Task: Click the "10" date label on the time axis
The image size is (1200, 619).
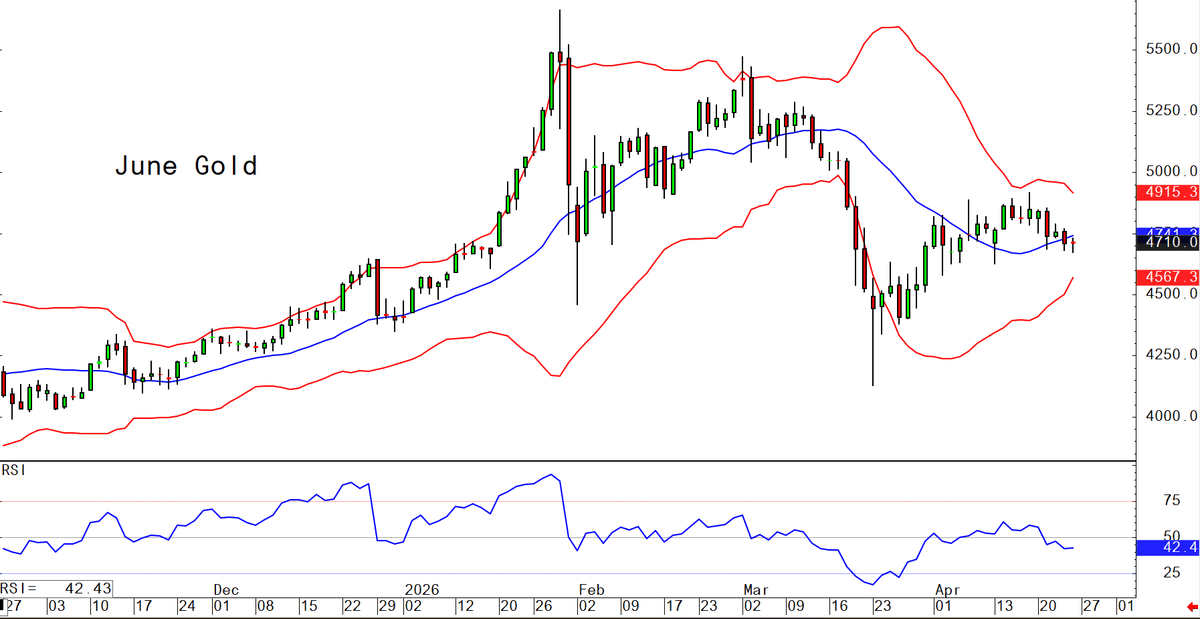Action: point(99,606)
